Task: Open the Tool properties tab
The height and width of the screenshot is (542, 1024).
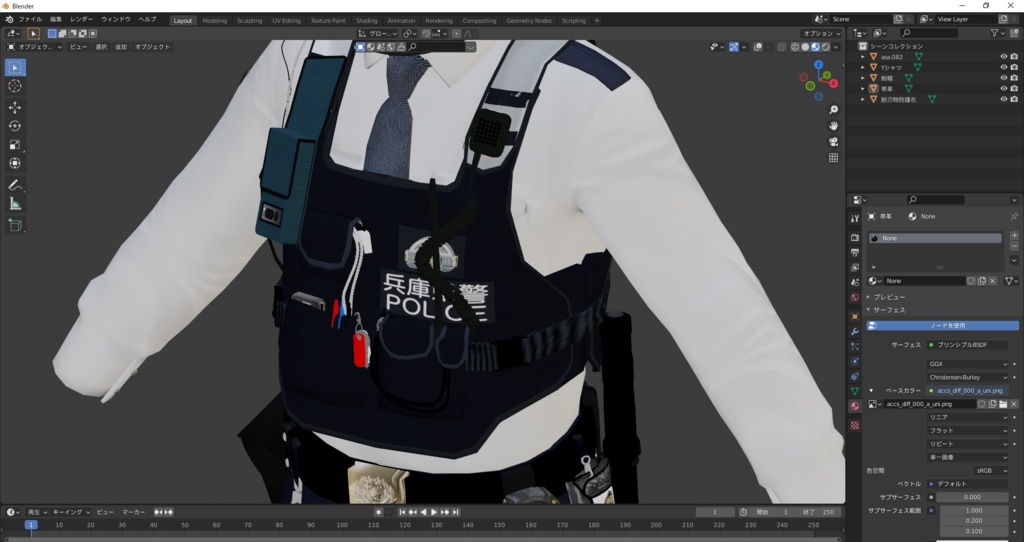Action: pos(855,218)
